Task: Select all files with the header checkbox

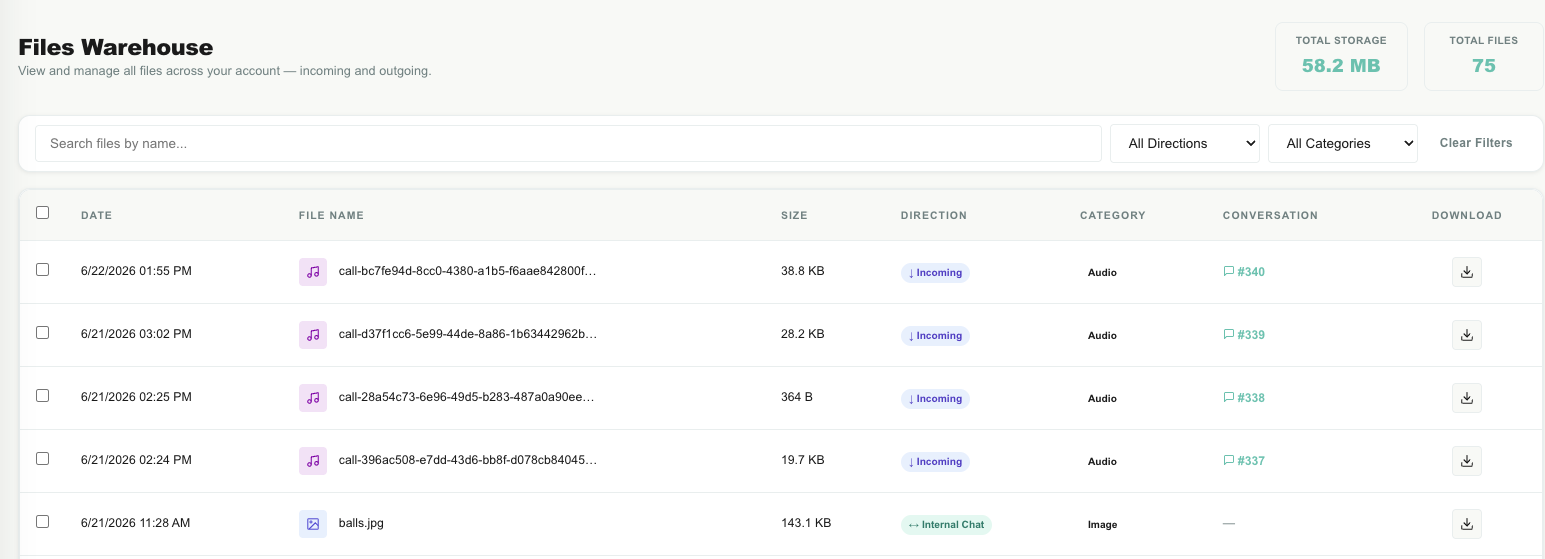Action: coord(42,212)
